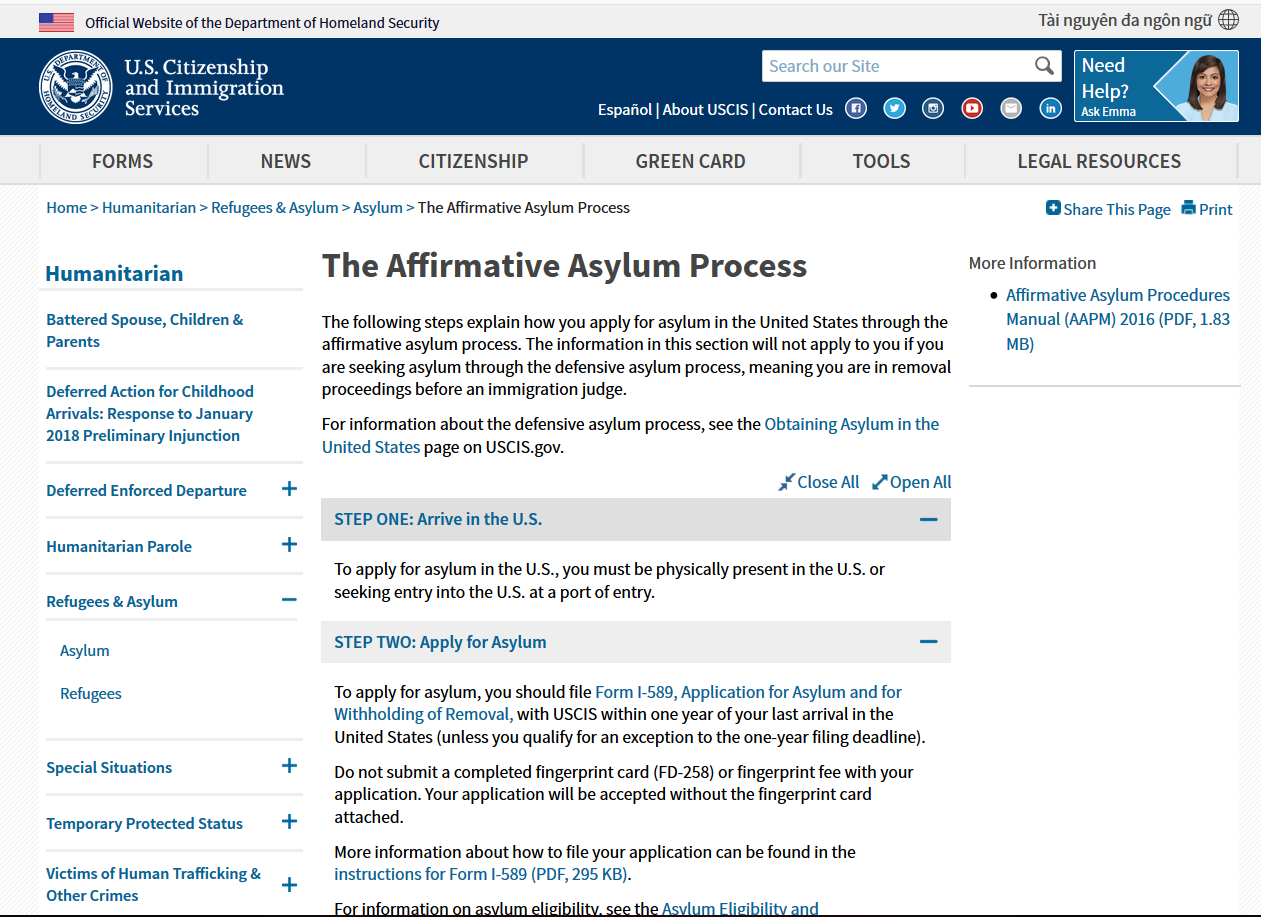Click into the Search our Site field
The height and width of the screenshot is (917, 1261).
pyautogui.click(x=895, y=66)
